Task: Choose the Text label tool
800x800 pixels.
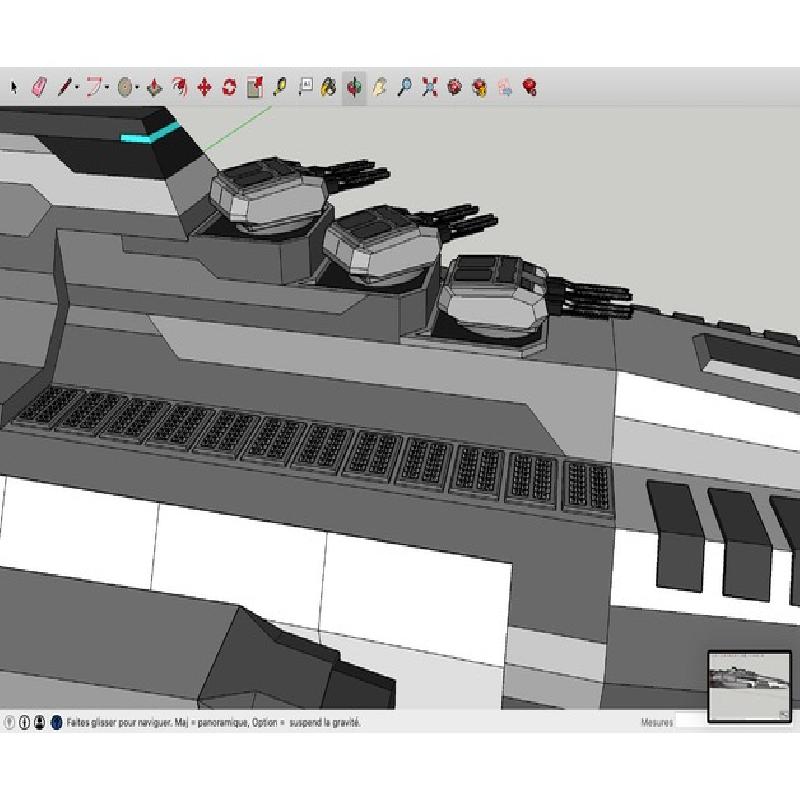Action: 305,87
